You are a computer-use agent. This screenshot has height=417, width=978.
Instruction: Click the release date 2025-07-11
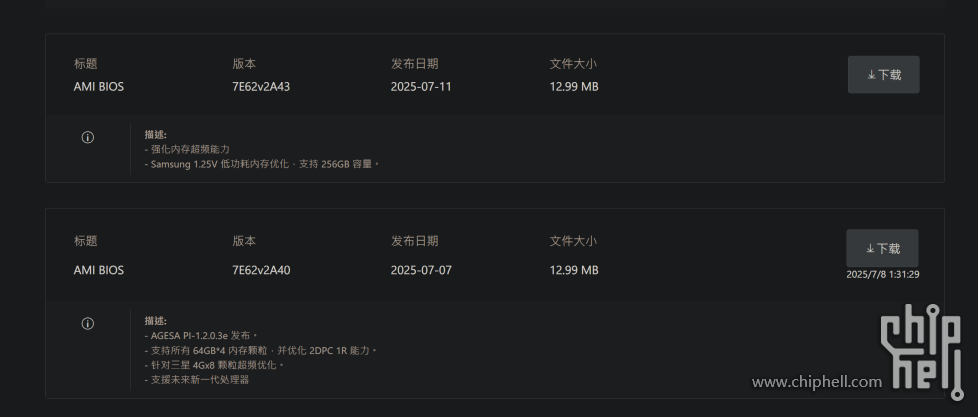click(421, 87)
